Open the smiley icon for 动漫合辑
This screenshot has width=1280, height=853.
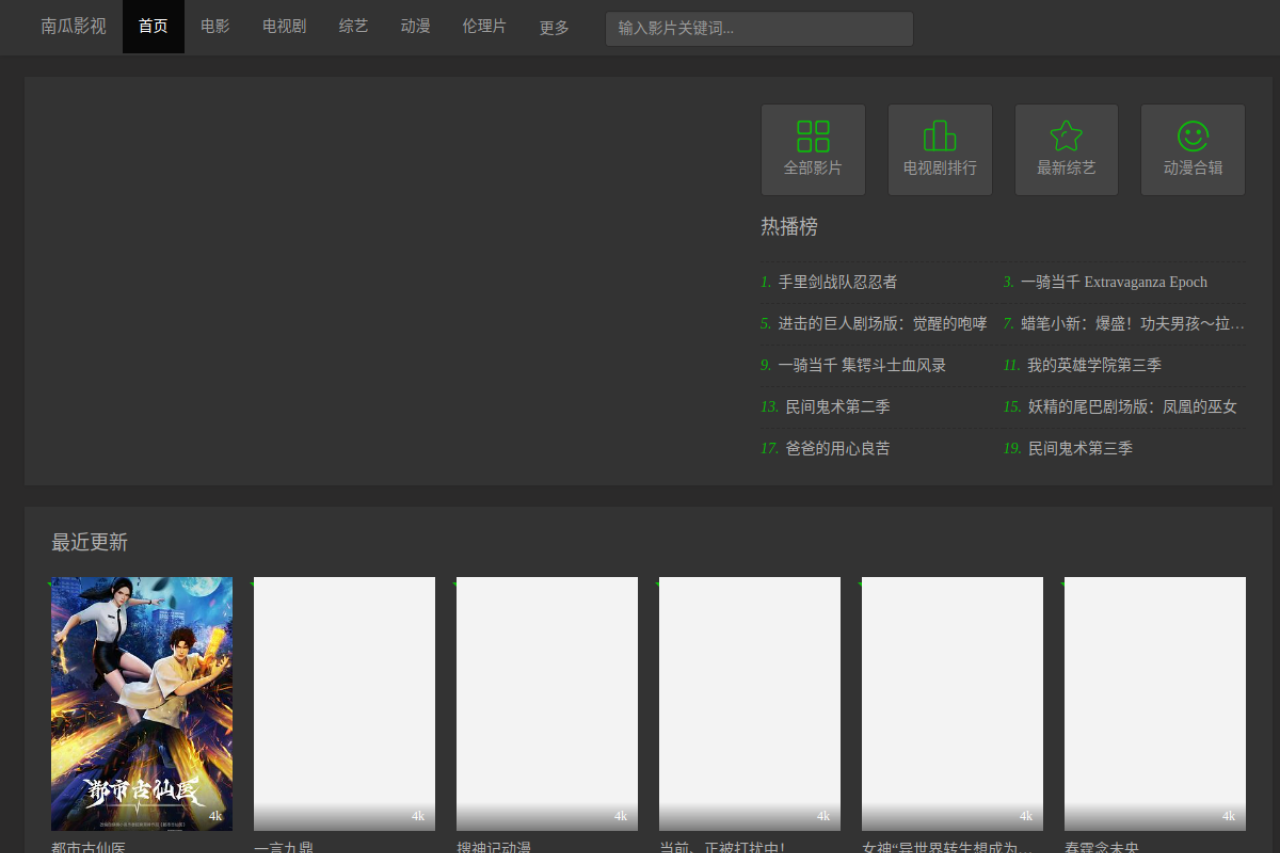(x=1192, y=136)
